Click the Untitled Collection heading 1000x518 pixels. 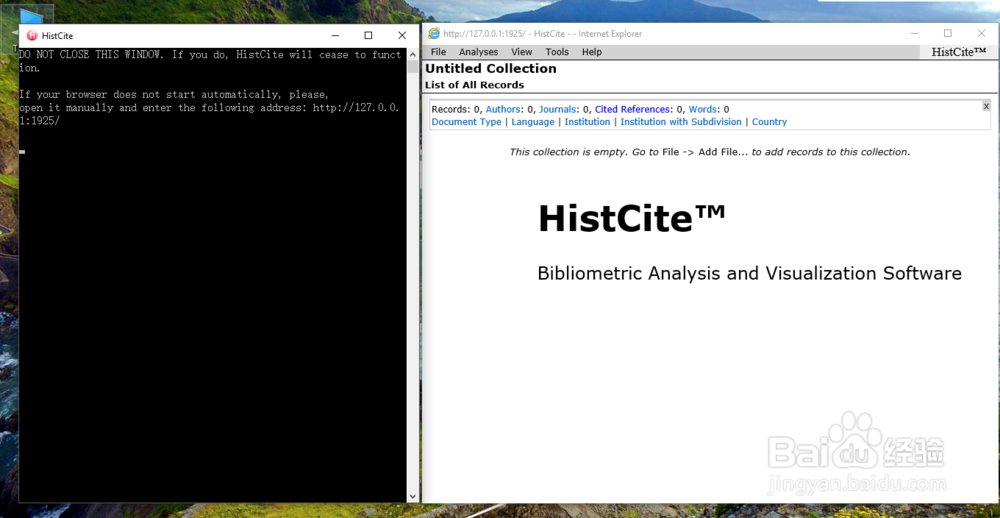[x=490, y=68]
